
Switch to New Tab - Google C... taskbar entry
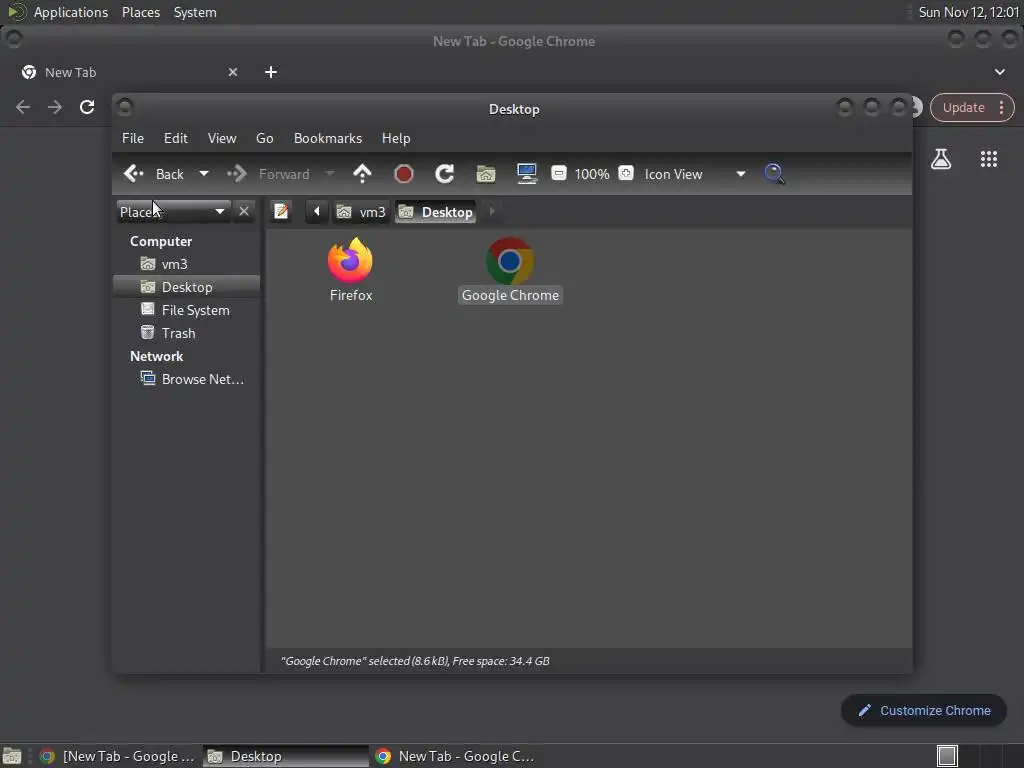point(455,756)
